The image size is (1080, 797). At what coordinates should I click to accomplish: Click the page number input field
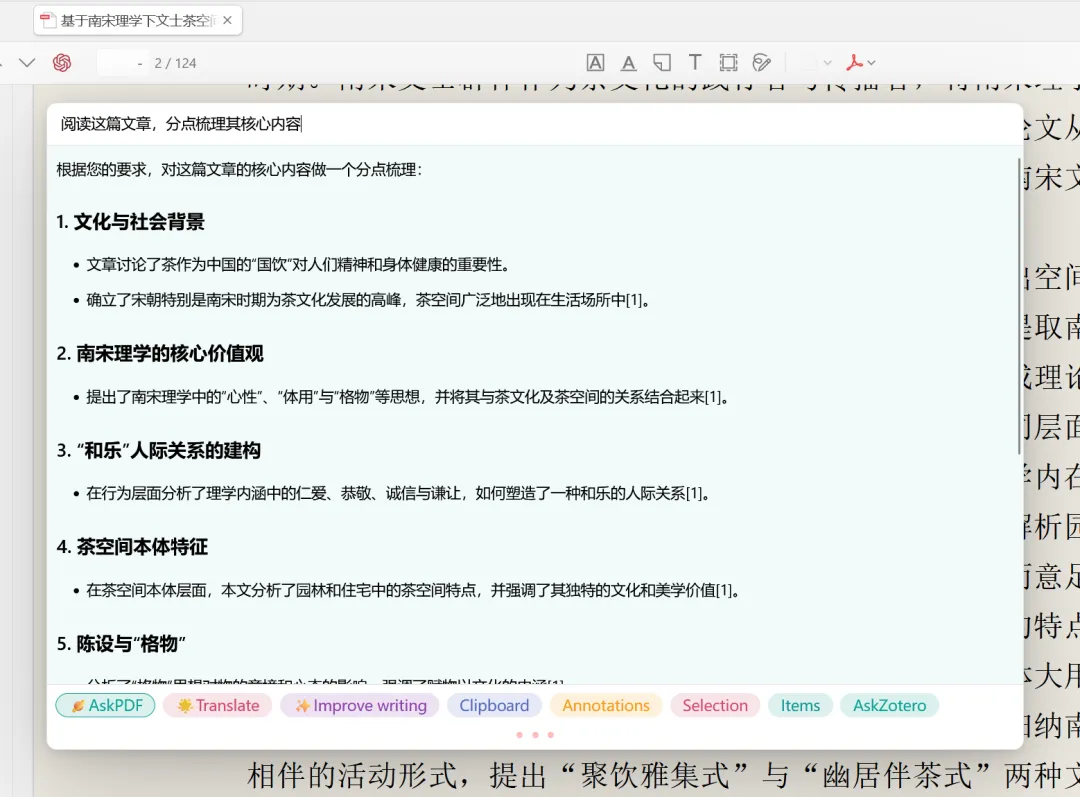point(122,63)
